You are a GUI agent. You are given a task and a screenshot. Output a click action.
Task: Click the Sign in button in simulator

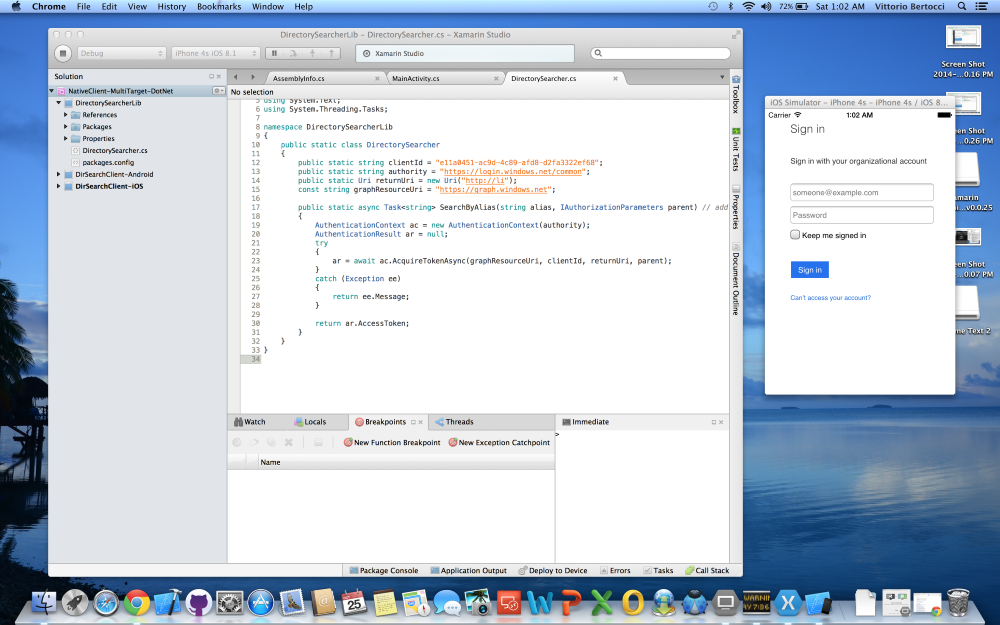(809, 270)
